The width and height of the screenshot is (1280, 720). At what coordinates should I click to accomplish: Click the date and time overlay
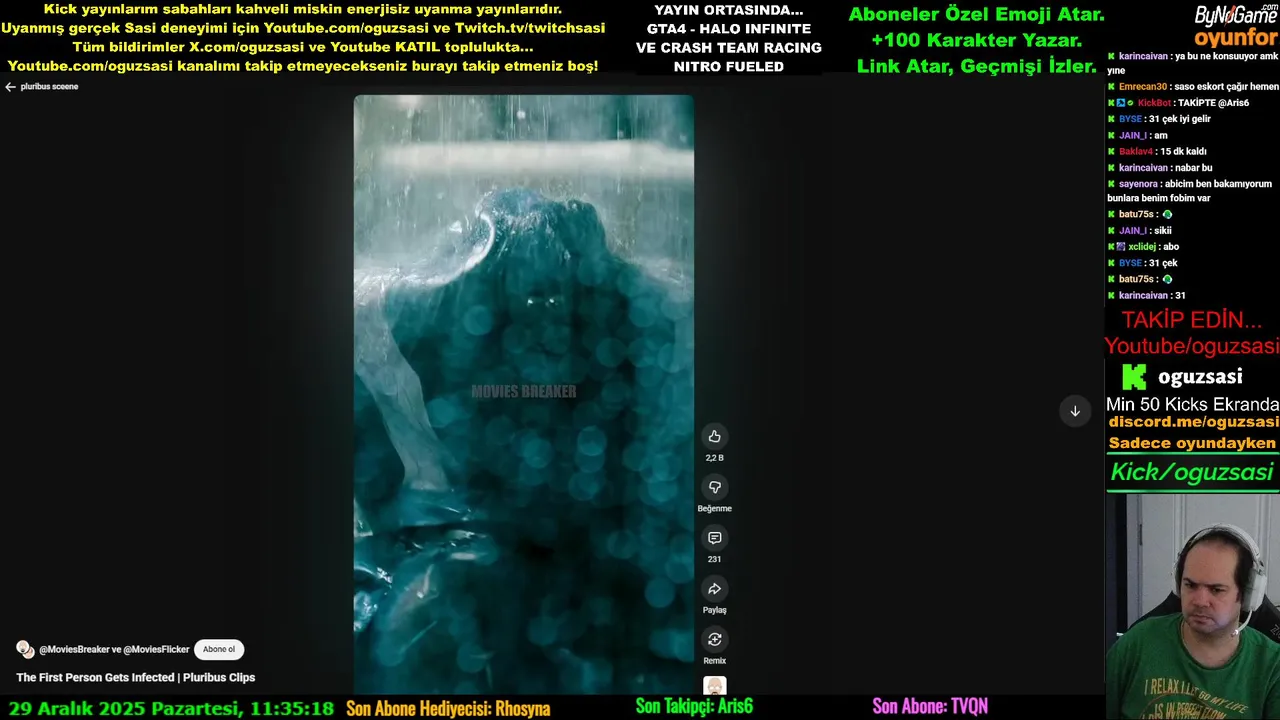point(171,708)
